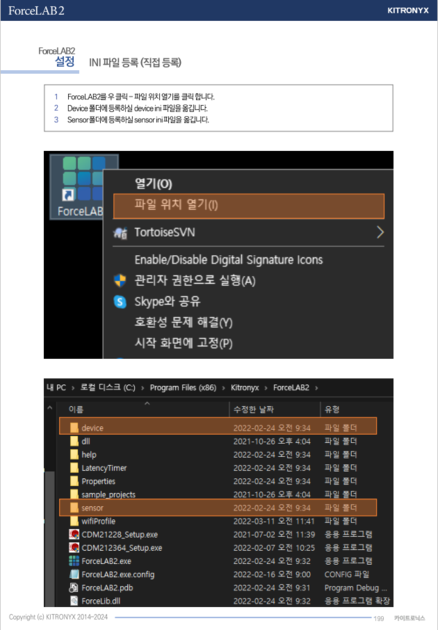Select the Properties folder icon
Screen dimensions: 438x630
tap(74, 481)
